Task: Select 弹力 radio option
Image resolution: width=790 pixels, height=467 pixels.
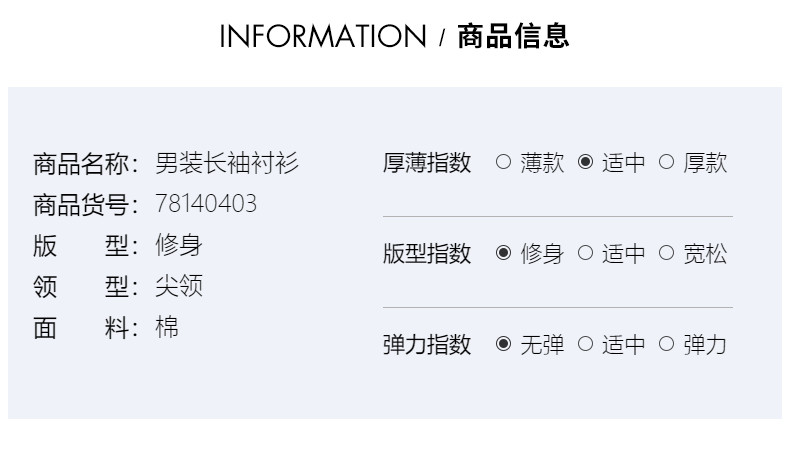Action: 667,344
